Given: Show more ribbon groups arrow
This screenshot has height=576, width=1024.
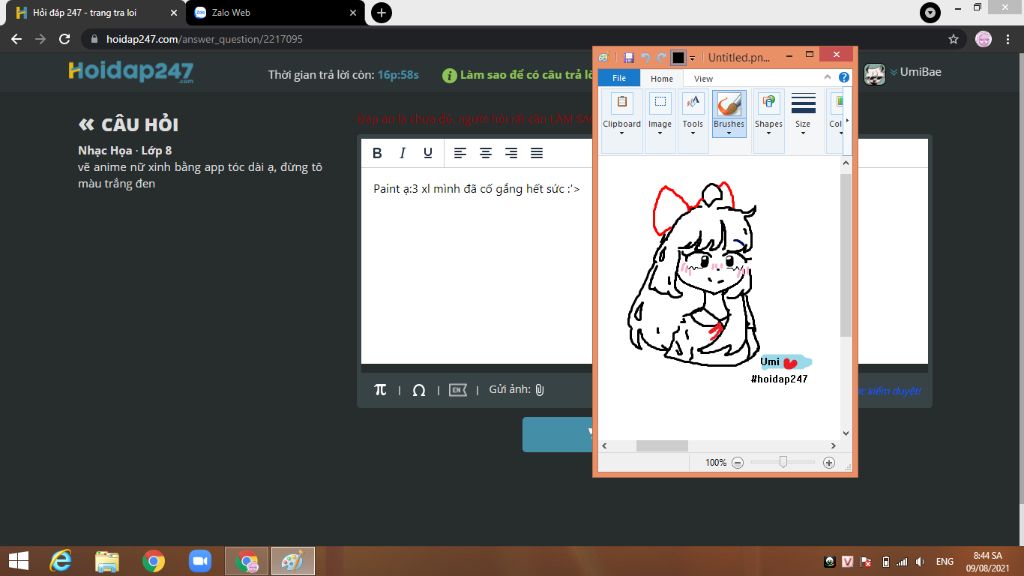Looking at the screenshot, I should pos(848,121).
